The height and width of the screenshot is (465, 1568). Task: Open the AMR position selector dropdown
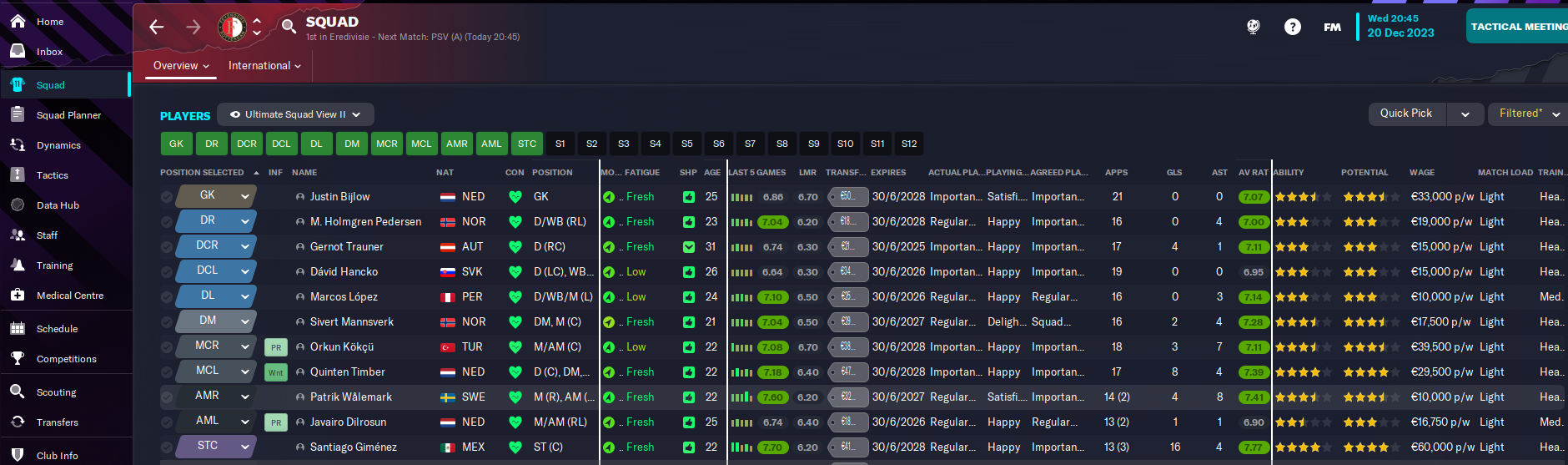[x=216, y=396]
